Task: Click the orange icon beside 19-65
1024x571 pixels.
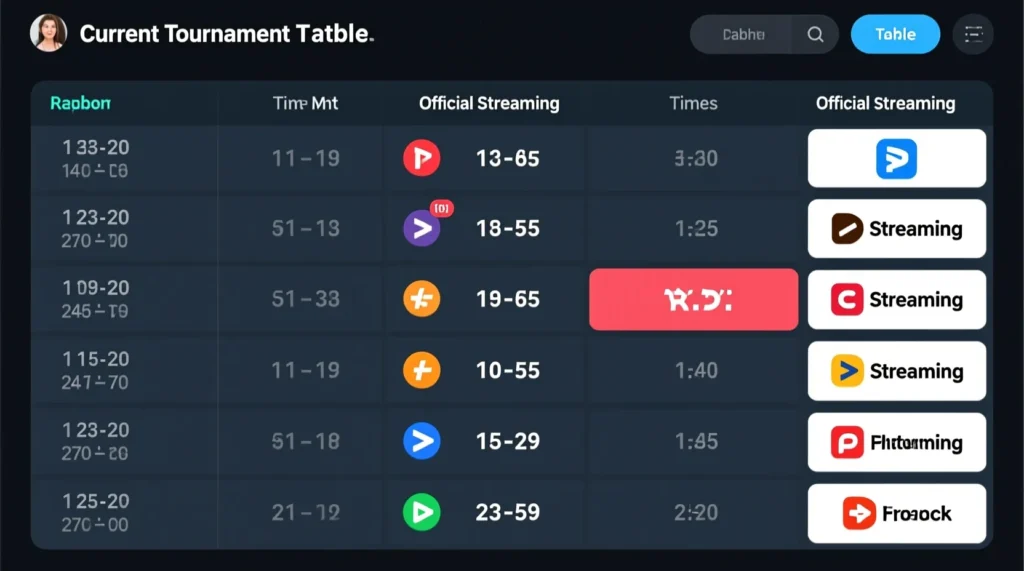Action: (421, 299)
